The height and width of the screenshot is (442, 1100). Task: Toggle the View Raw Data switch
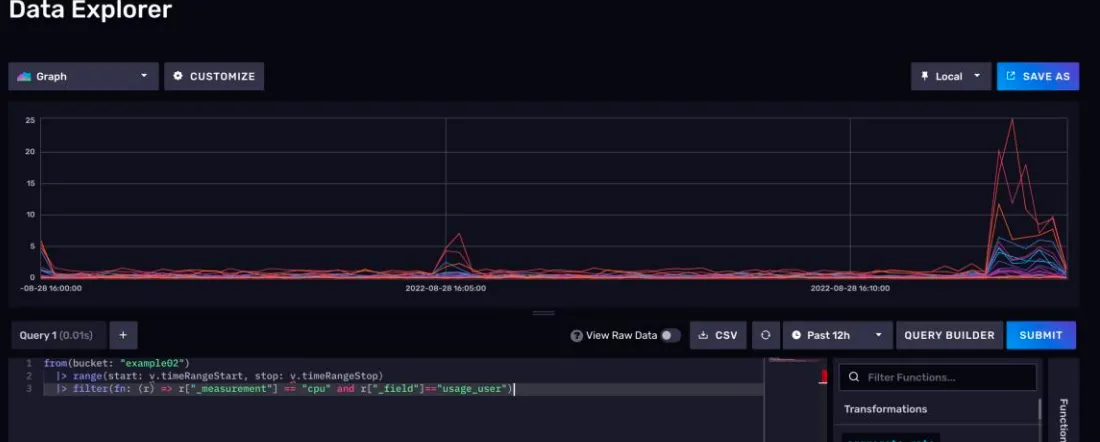click(x=670, y=336)
